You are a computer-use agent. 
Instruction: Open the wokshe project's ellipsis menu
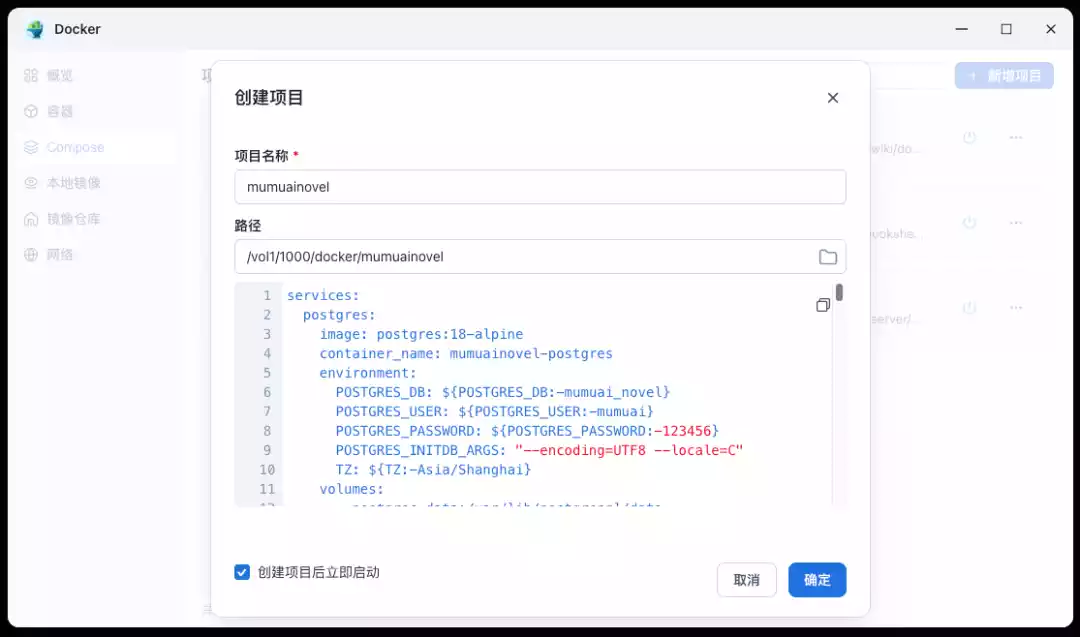coord(1017,222)
